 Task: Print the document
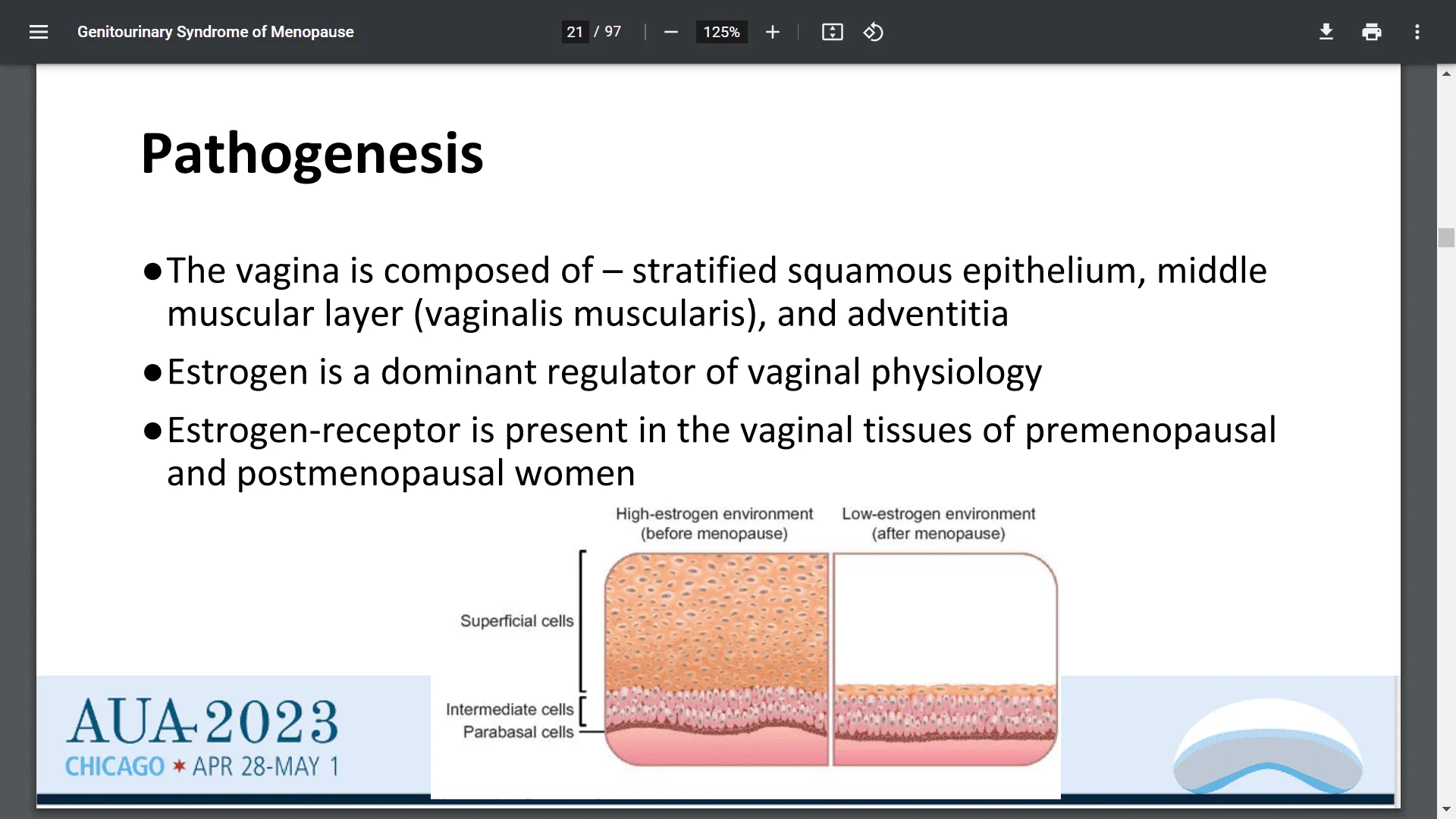click(1371, 32)
